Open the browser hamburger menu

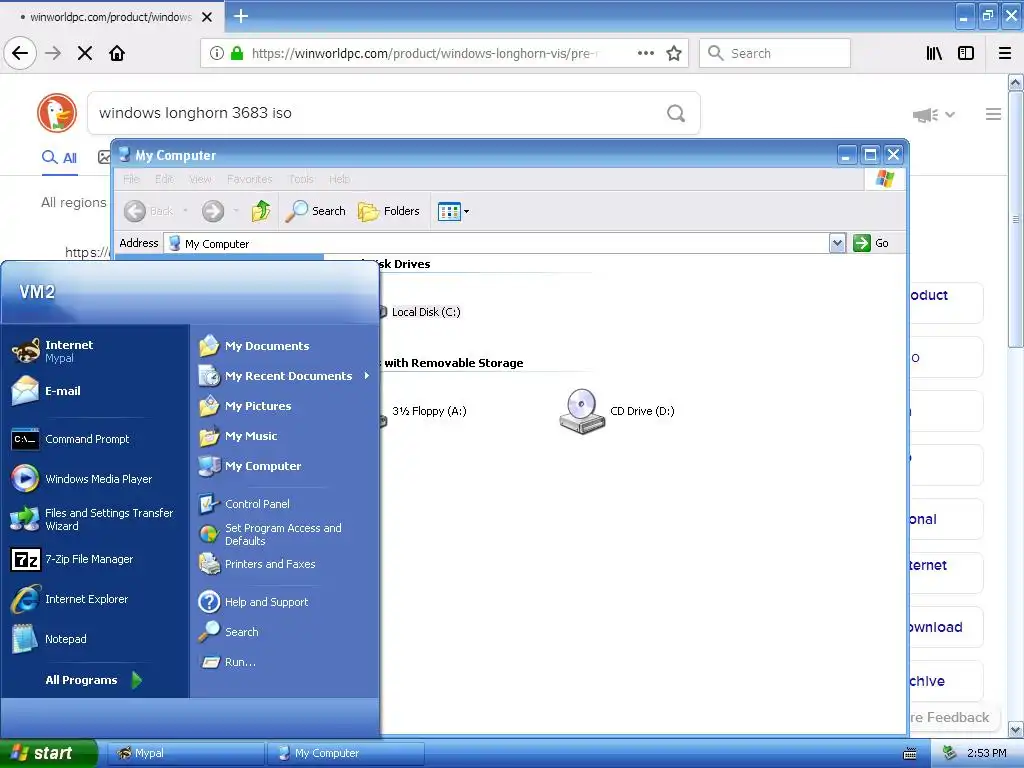tap(1005, 53)
